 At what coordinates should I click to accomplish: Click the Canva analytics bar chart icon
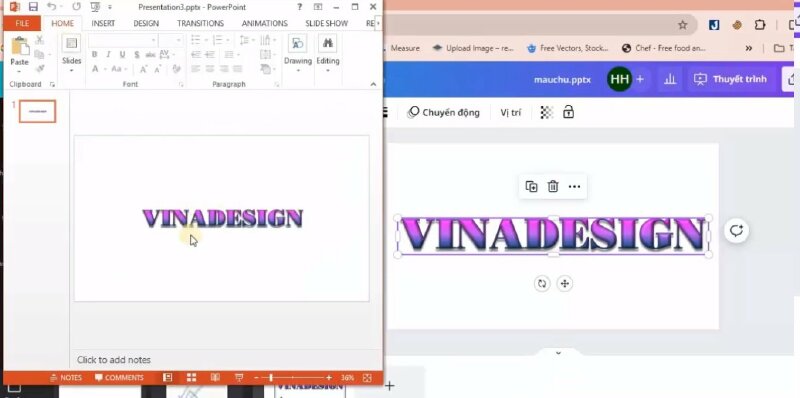coord(670,79)
